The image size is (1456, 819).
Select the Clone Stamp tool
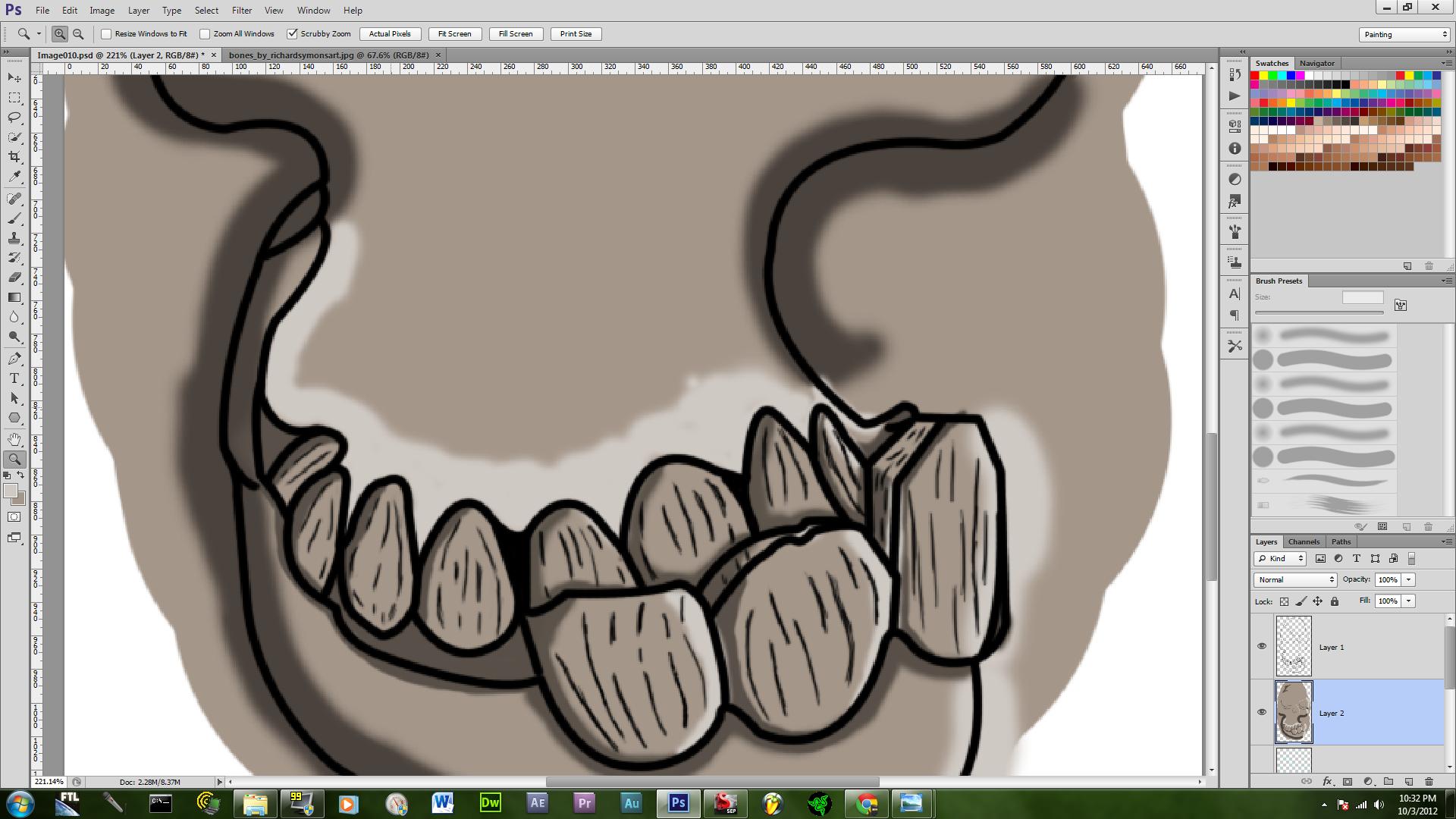point(14,238)
